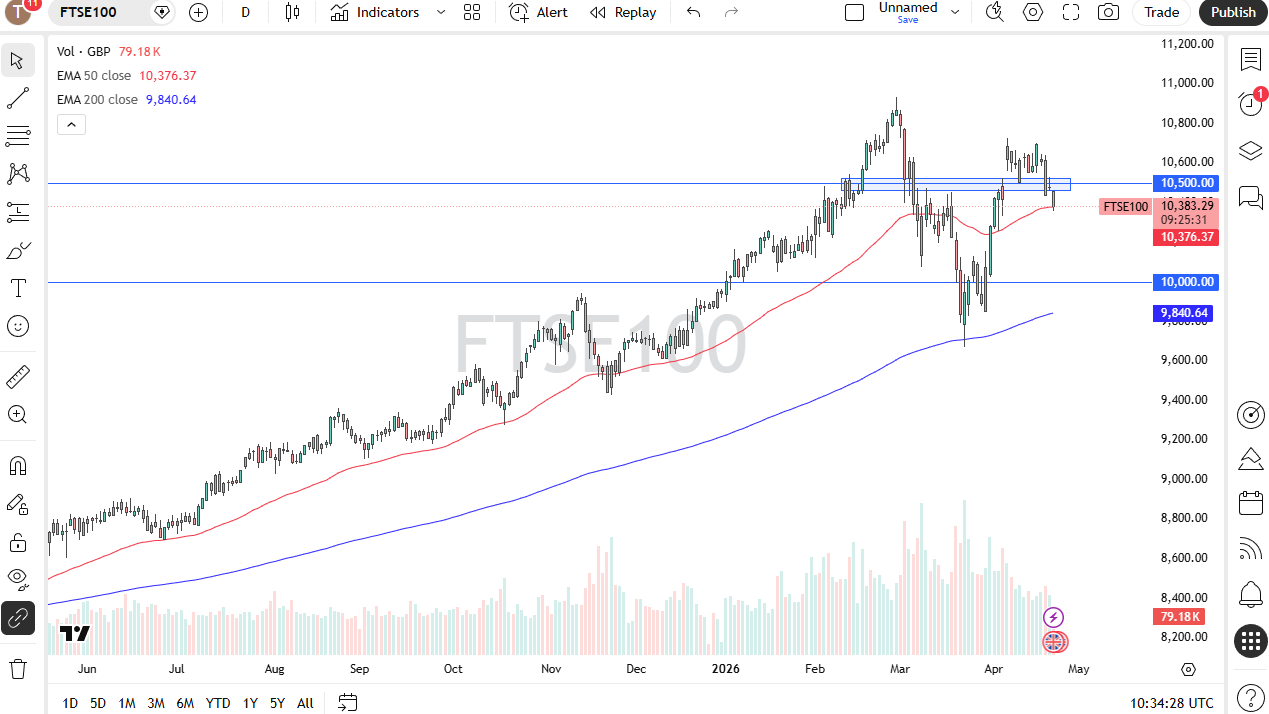This screenshot has height=714, width=1269.
Task: Open the forecasting and measurement tools
Action: pyautogui.click(x=18, y=212)
